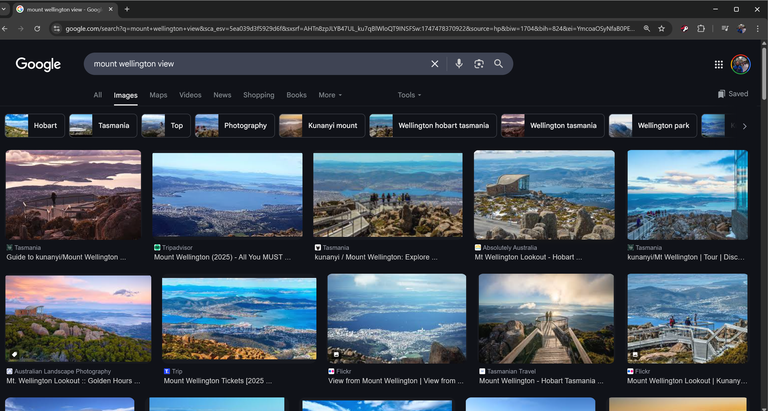768x411 pixels.
Task: Open the kunanyi / Mount Wellington: Explore image
Action: tap(387, 194)
